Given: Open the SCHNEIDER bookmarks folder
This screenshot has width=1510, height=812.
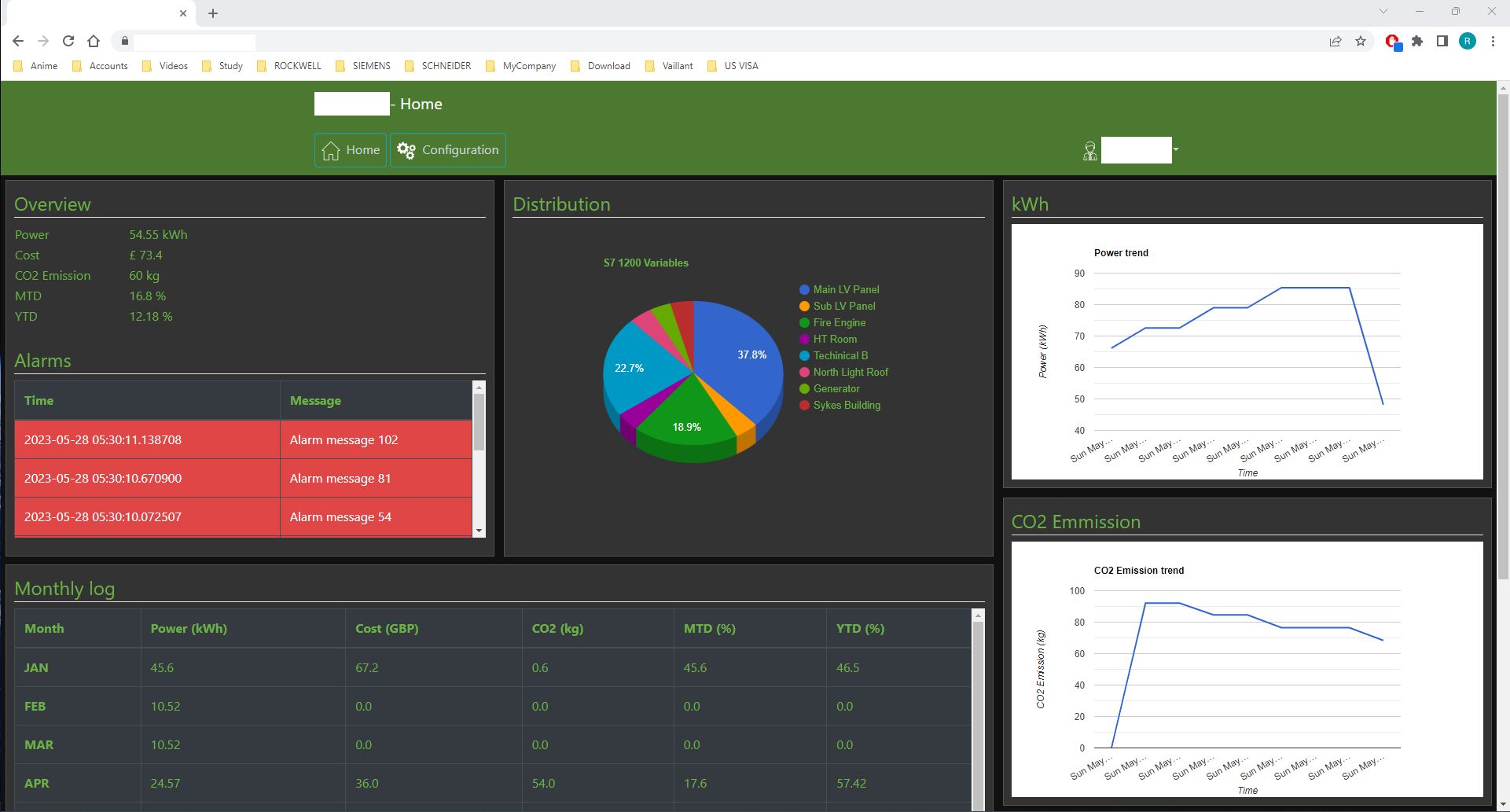Looking at the screenshot, I should tap(438, 66).
